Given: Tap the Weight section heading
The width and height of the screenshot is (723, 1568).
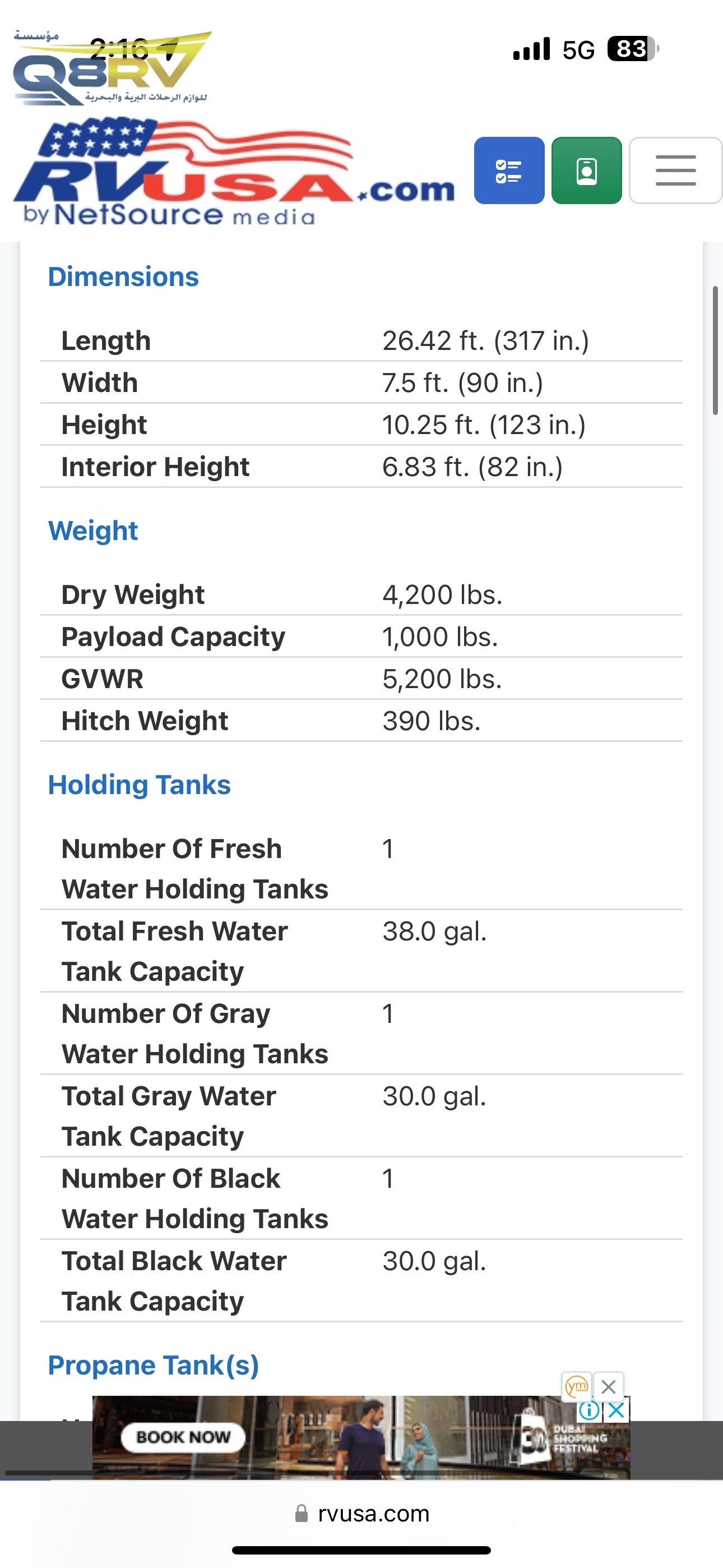Looking at the screenshot, I should pyautogui.click(x=93, y=531).
